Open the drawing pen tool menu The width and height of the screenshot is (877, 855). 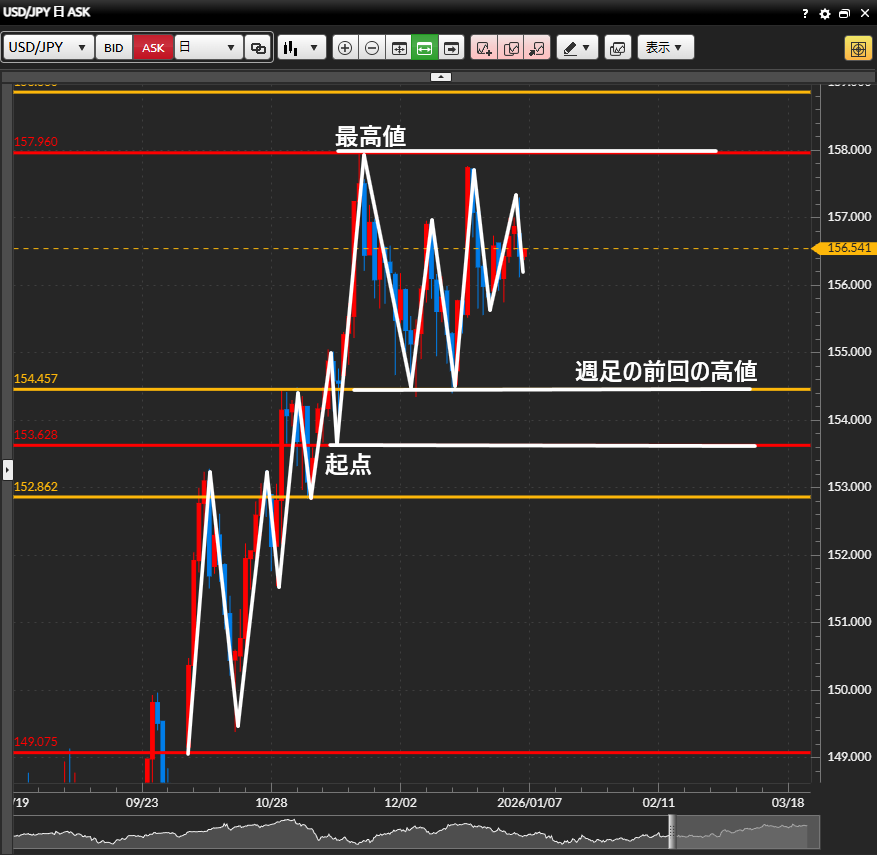tap(577, 48)
